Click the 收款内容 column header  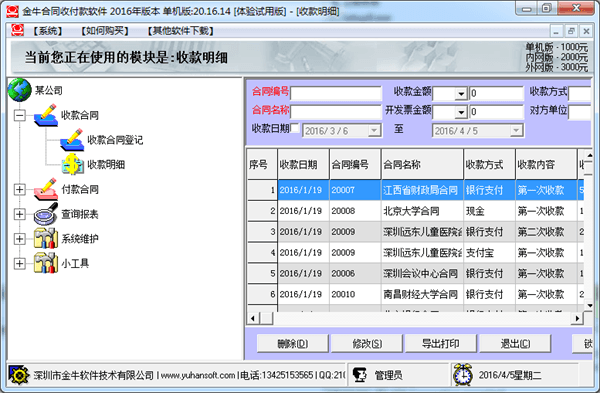546,165
